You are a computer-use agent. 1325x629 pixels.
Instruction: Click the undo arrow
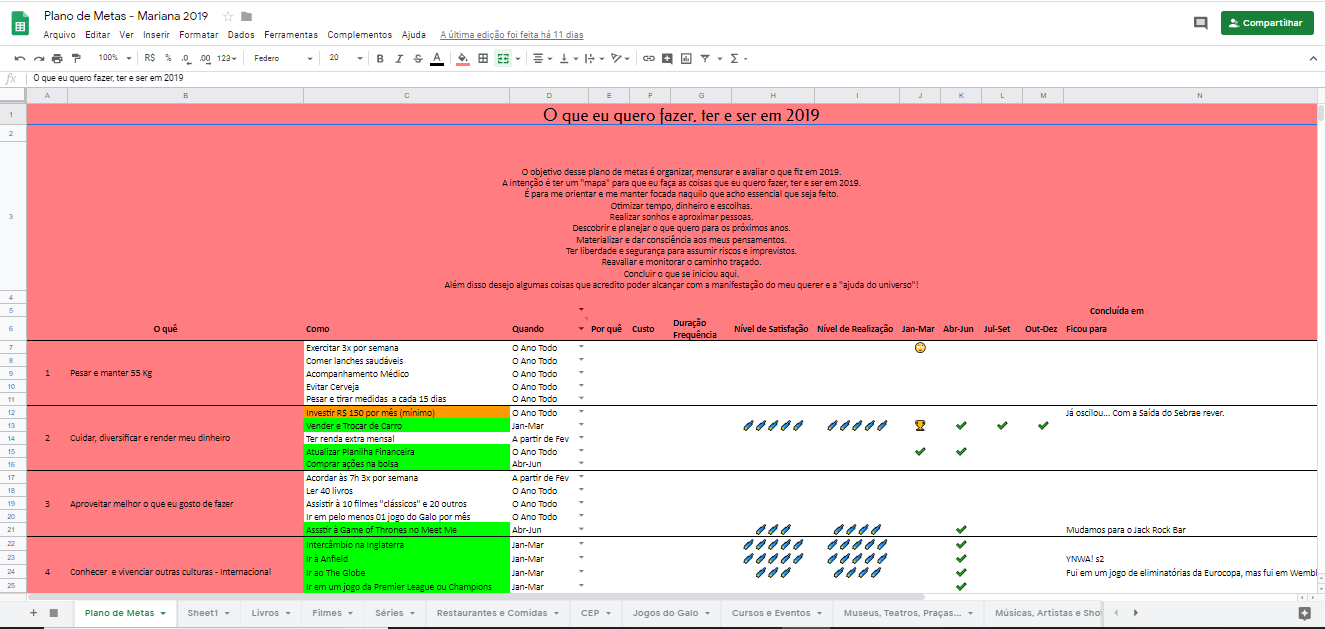coord(20,58)
